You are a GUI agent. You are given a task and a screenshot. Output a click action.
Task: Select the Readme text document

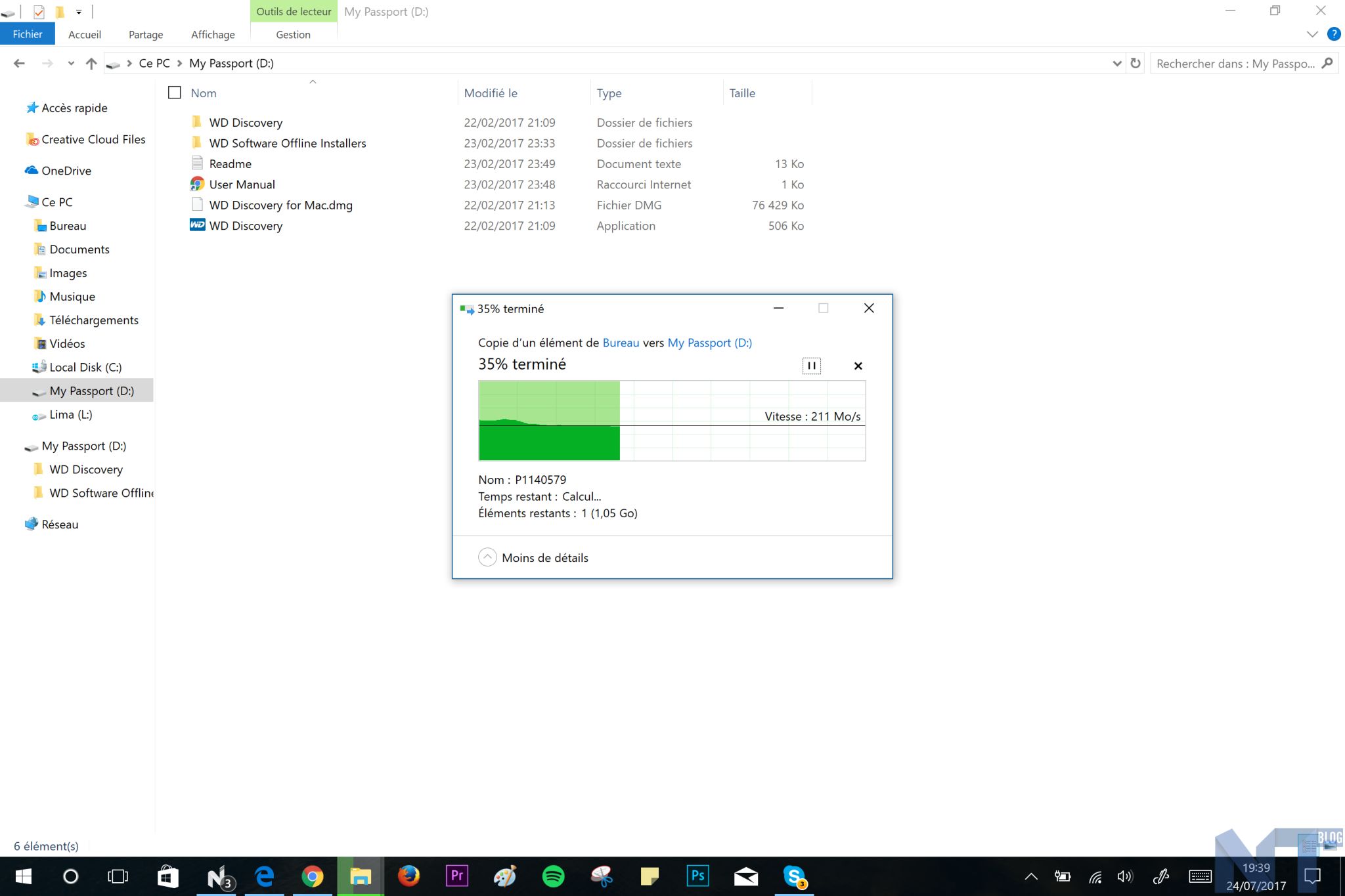pyautogui.click(x=230, y=163)
